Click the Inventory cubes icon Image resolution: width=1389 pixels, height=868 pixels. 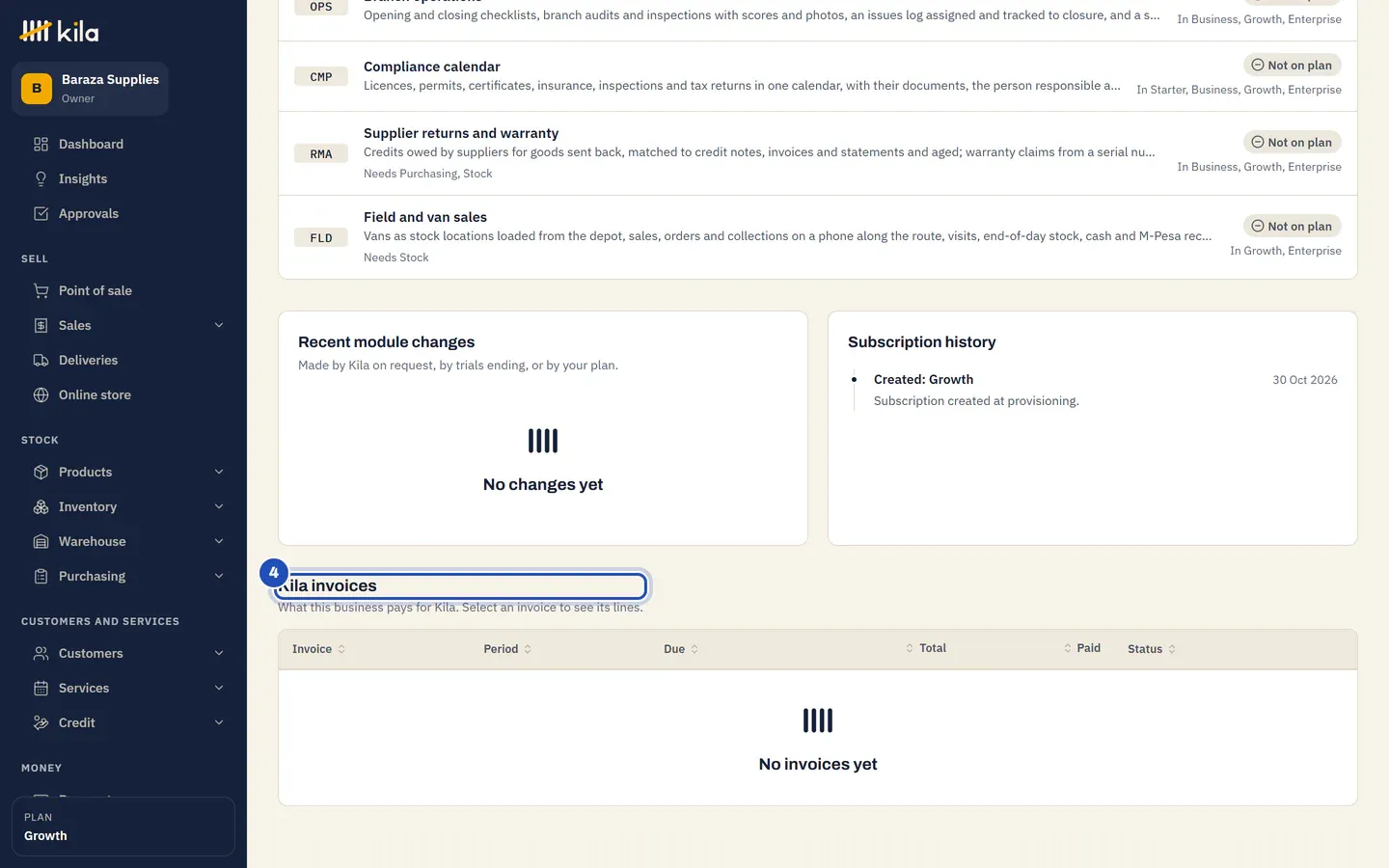point(41,506)
